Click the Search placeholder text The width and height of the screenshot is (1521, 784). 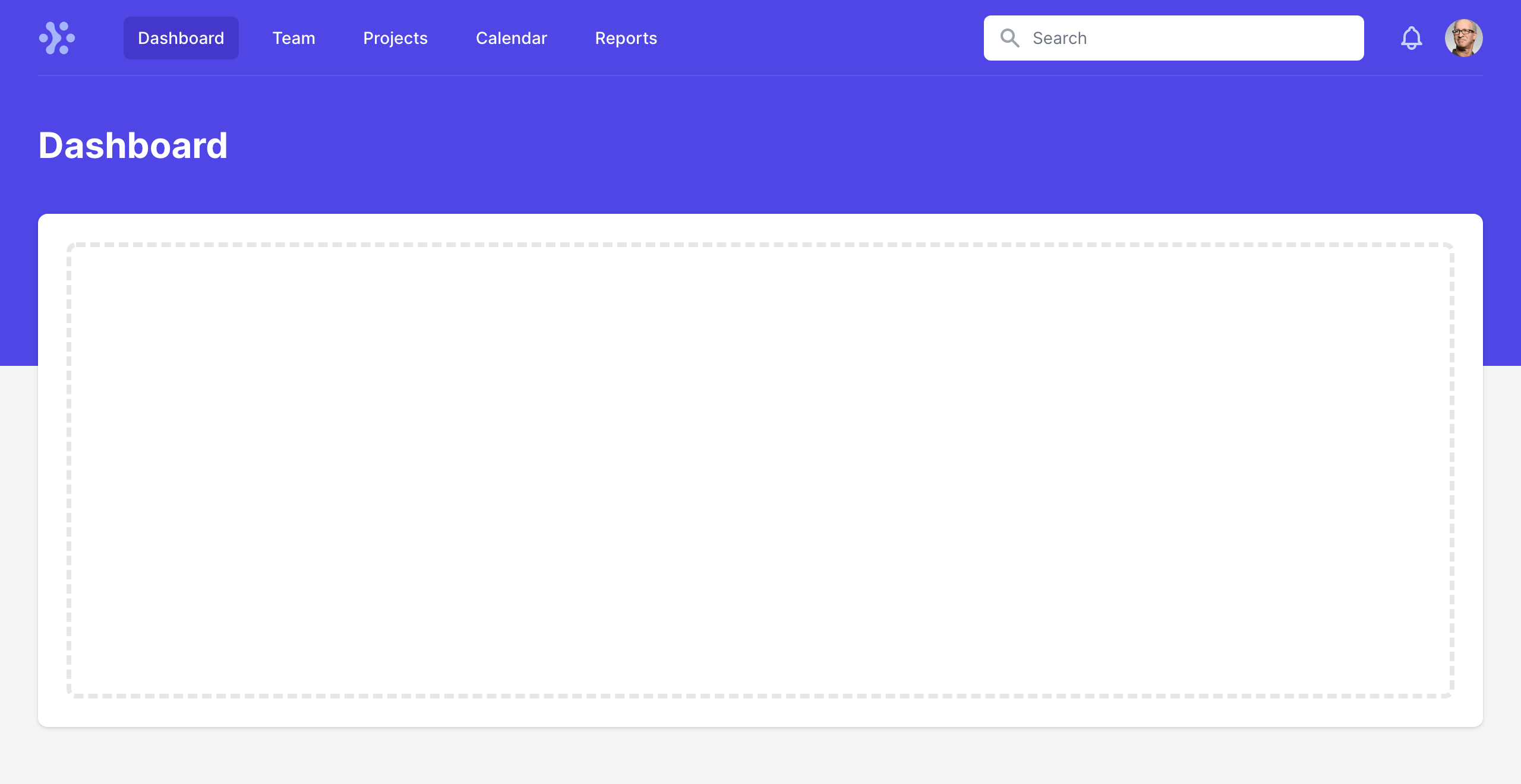pyautogui.click(x=1059, y=38)
